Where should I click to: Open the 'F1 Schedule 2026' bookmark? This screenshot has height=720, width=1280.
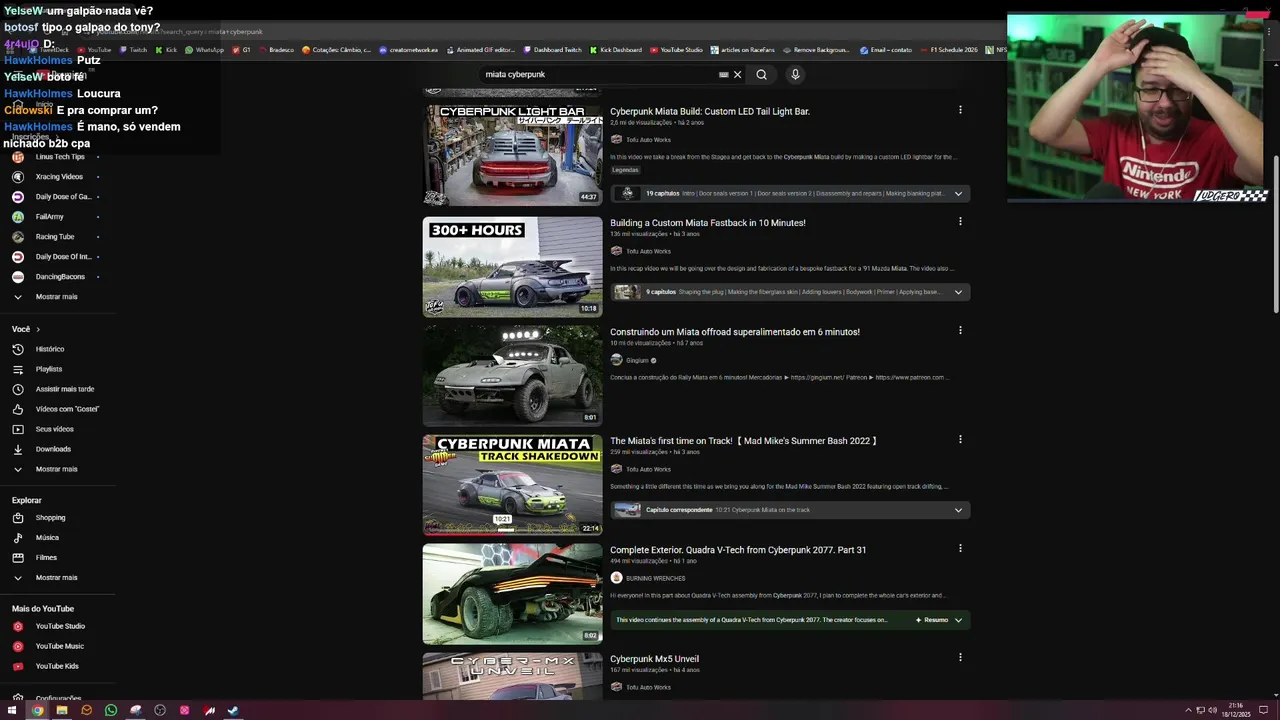tap(949, 49)
